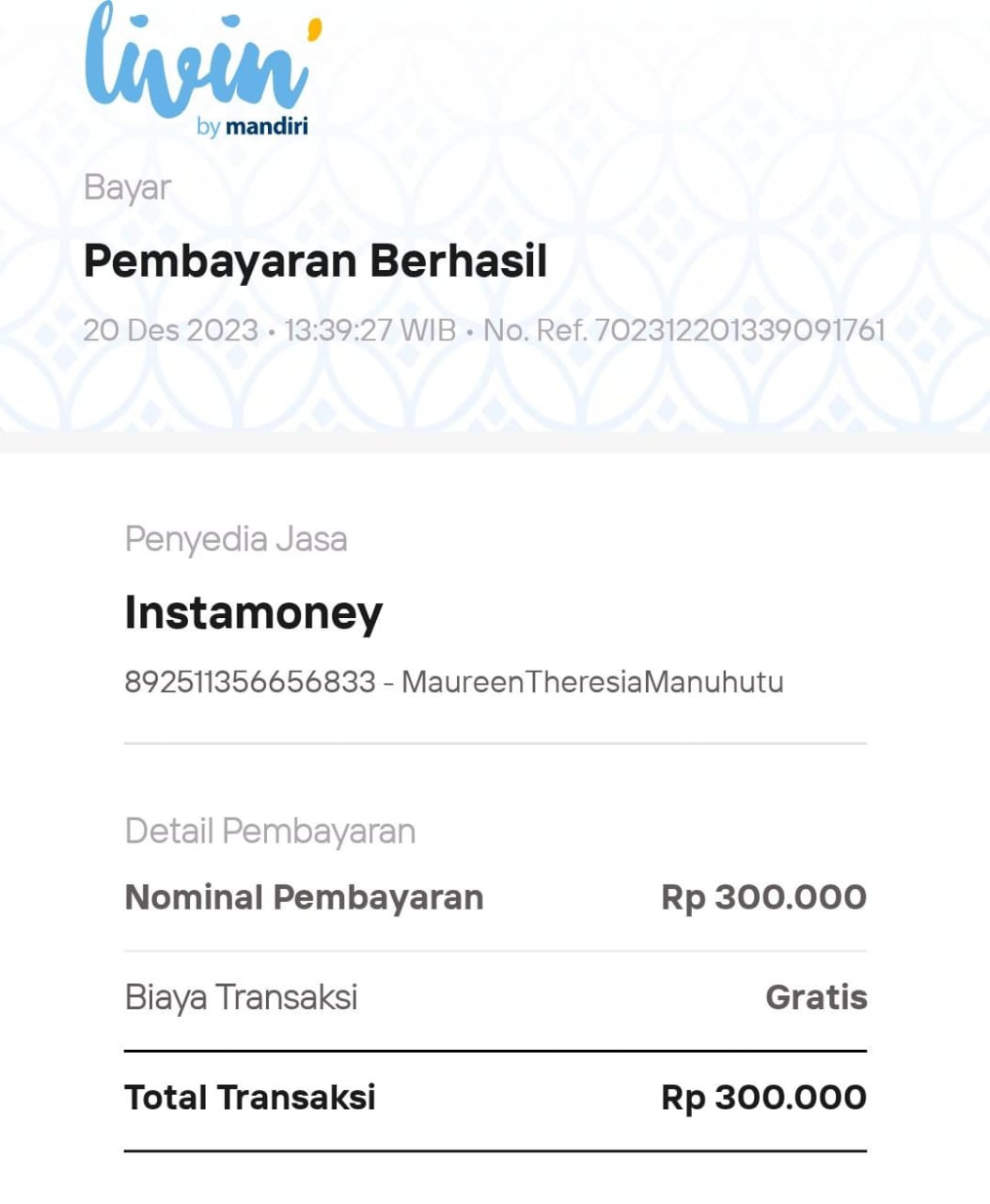Viewport: 990px width, 1204px height.
Task: Click the time 13:39:27 WIB
Action: (x=370, y=330)
